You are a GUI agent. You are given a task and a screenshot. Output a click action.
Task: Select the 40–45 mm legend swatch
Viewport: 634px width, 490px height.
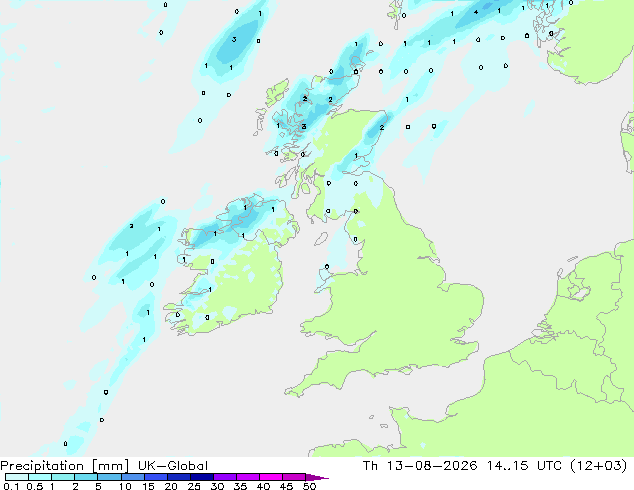[271, 477]
